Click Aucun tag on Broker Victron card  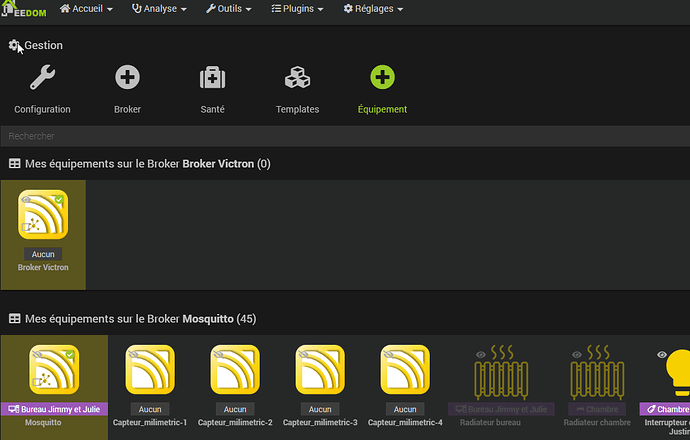[43, 254]
